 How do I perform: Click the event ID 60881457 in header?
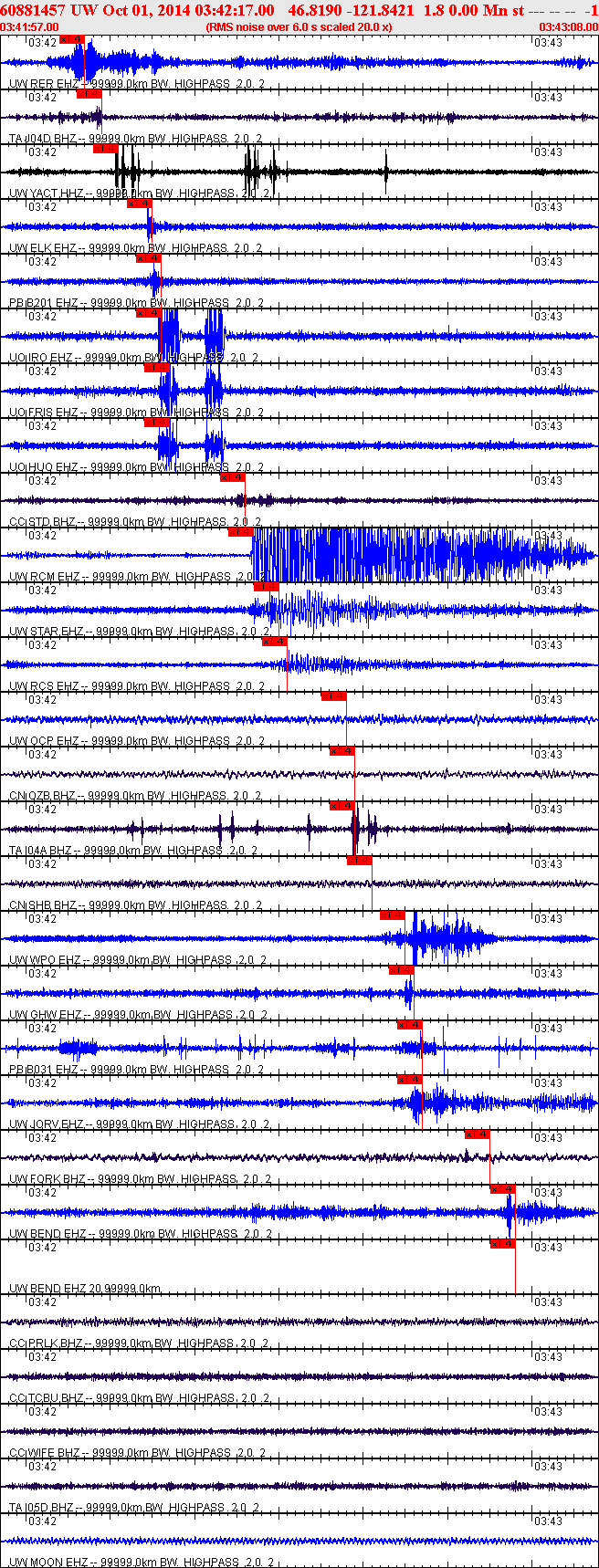[31, 10]
